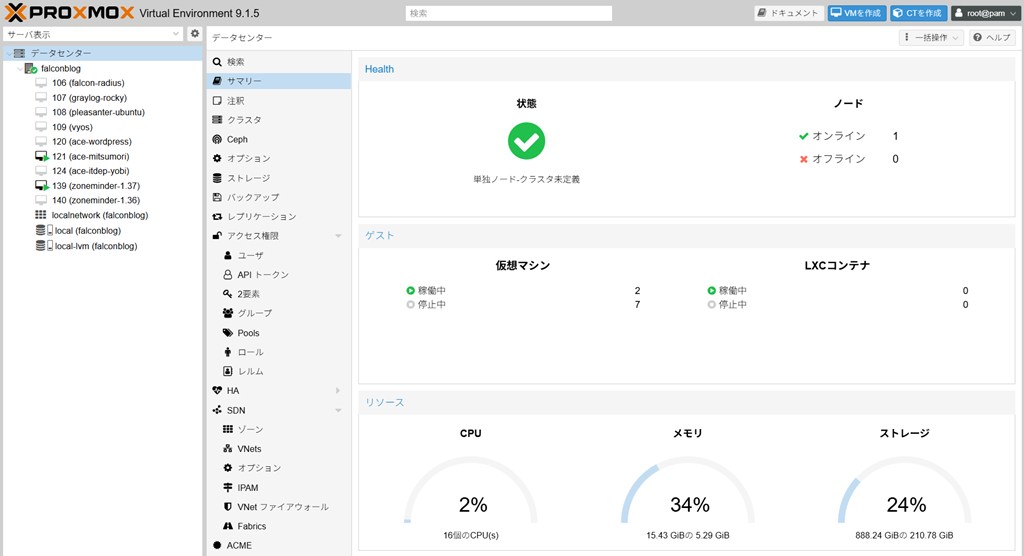Collapse the SDN menu section

(338, 410)
